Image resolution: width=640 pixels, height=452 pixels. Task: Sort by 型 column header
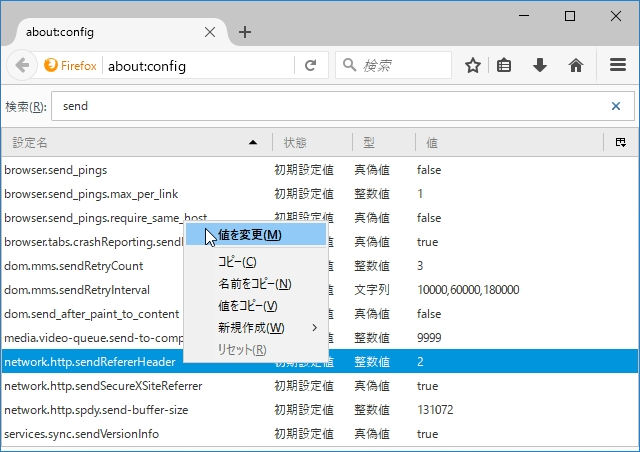(384, 143)
